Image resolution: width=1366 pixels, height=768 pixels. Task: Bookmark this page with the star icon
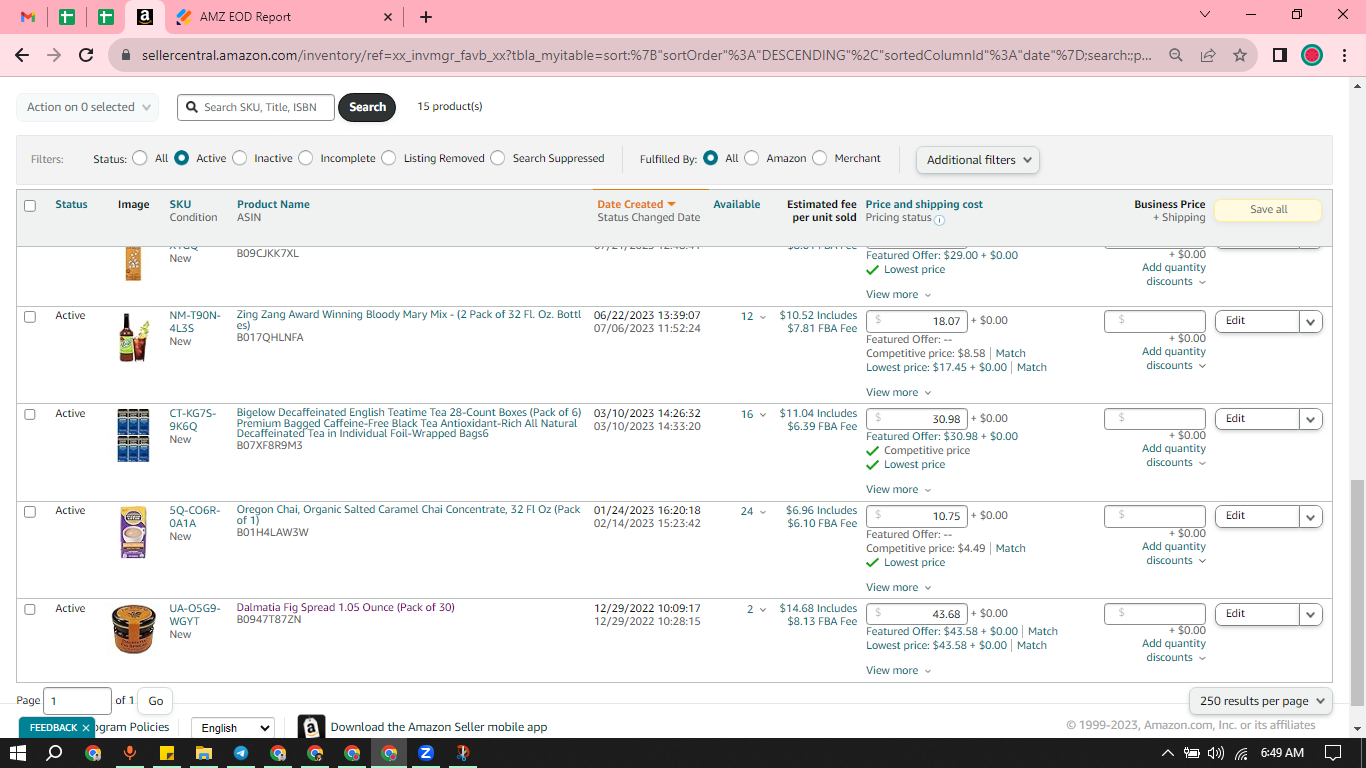point(1240,56)
